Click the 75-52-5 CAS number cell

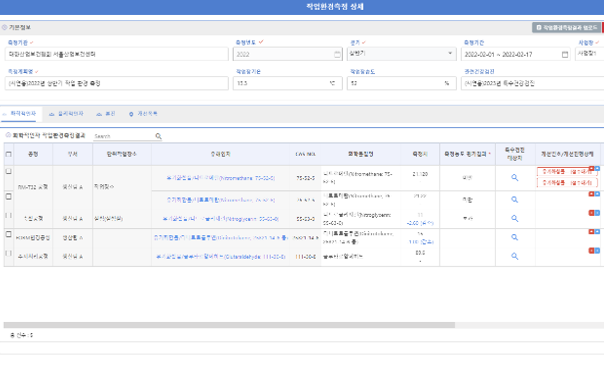click(x=305, y=178)
